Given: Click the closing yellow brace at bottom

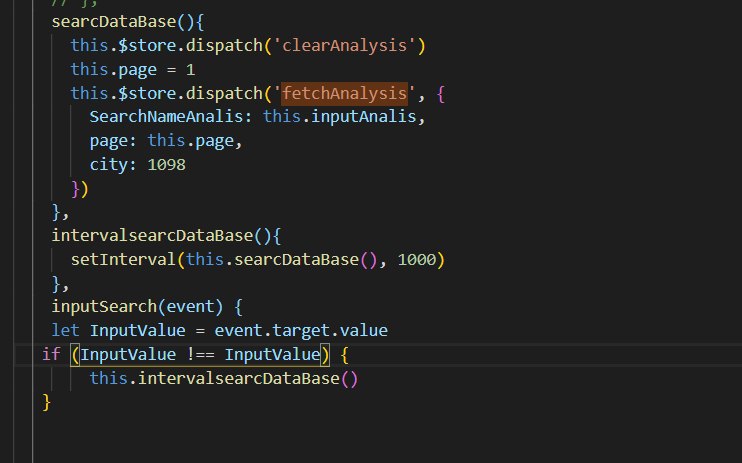Looking at the screenshot, I should pyautogui.click(x=46, y=402).
